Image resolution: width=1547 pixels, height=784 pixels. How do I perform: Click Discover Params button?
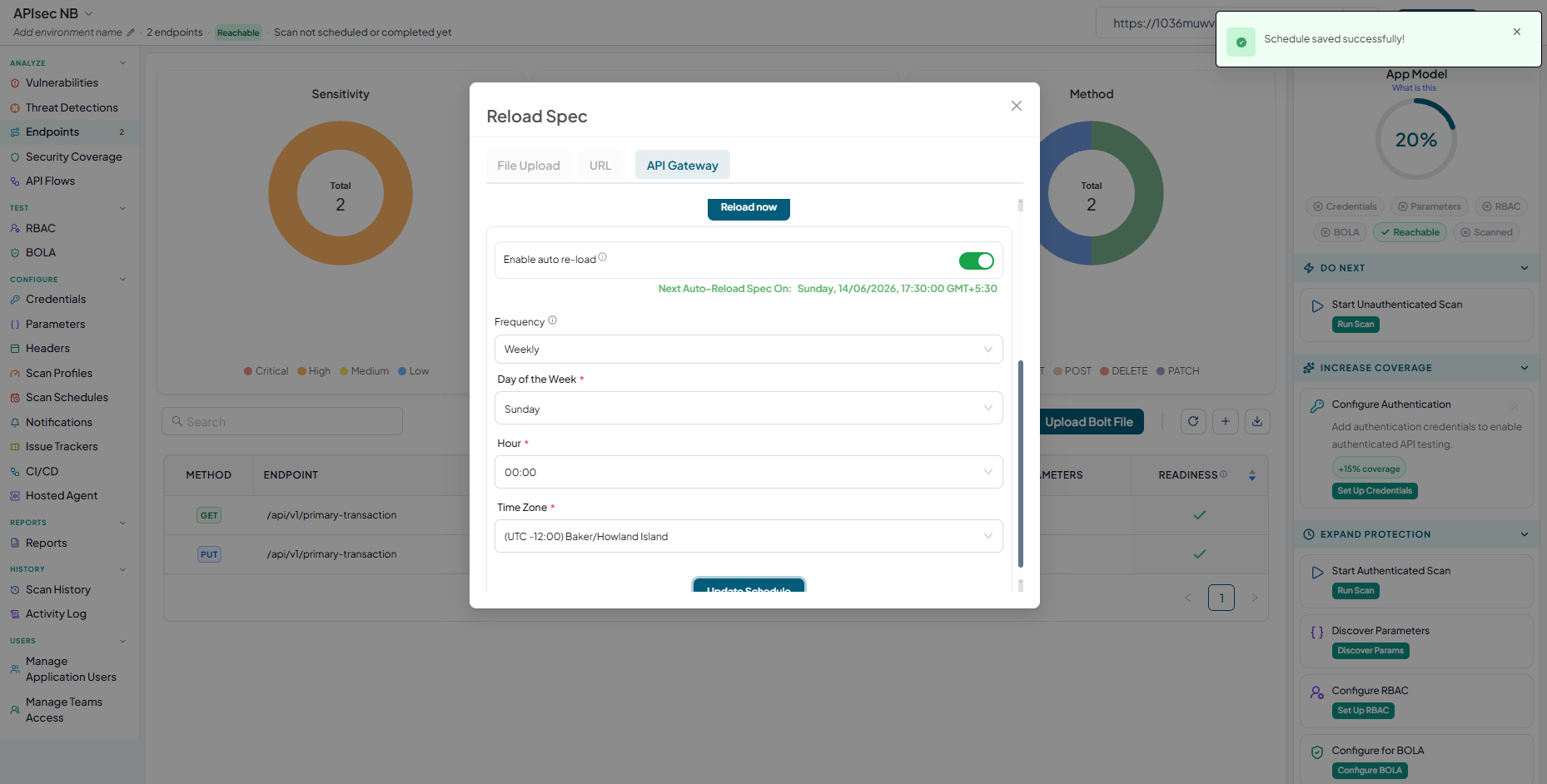[x=1370, y=651]
